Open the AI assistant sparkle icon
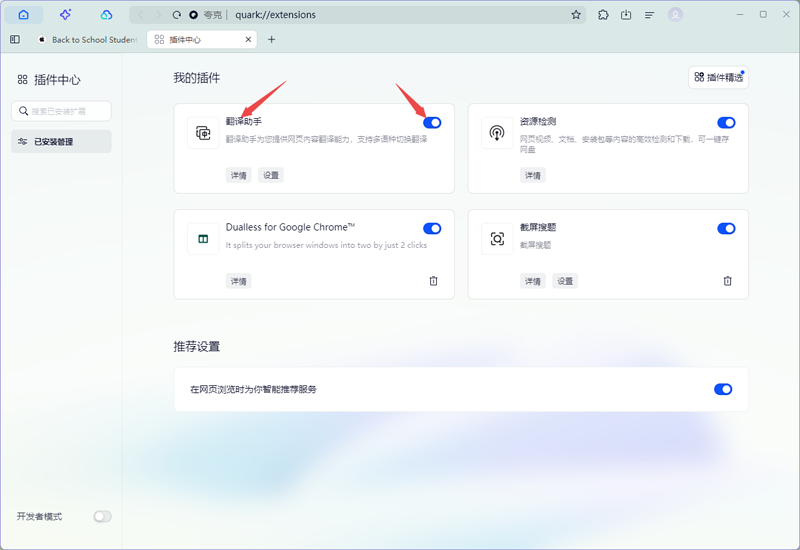Screen dimensions: 800x550 [x=65, y=15]
